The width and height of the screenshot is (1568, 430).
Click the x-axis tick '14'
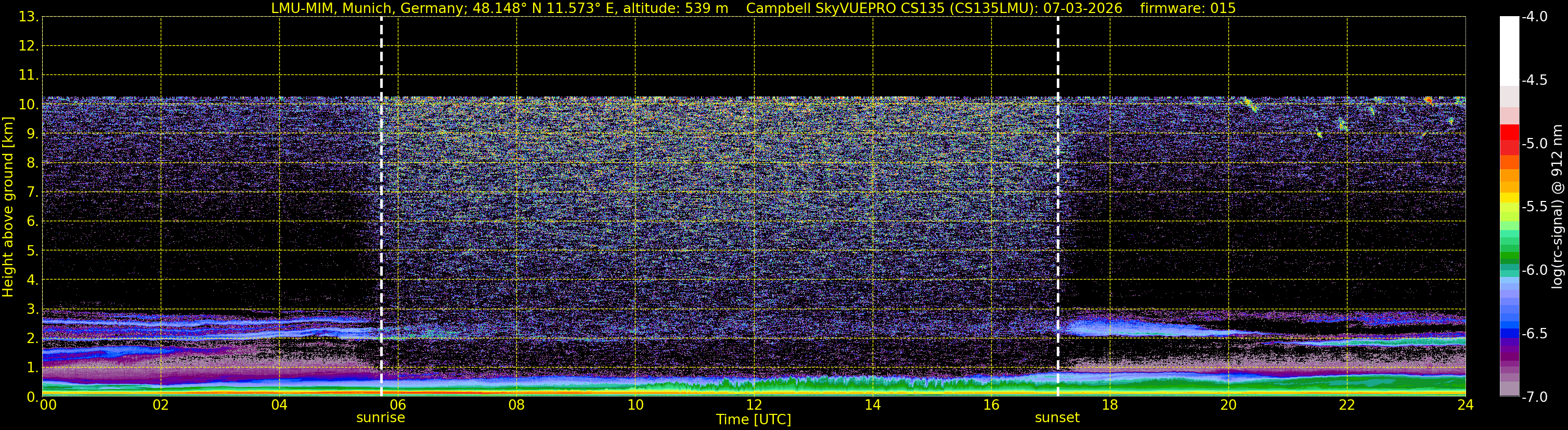873,405
